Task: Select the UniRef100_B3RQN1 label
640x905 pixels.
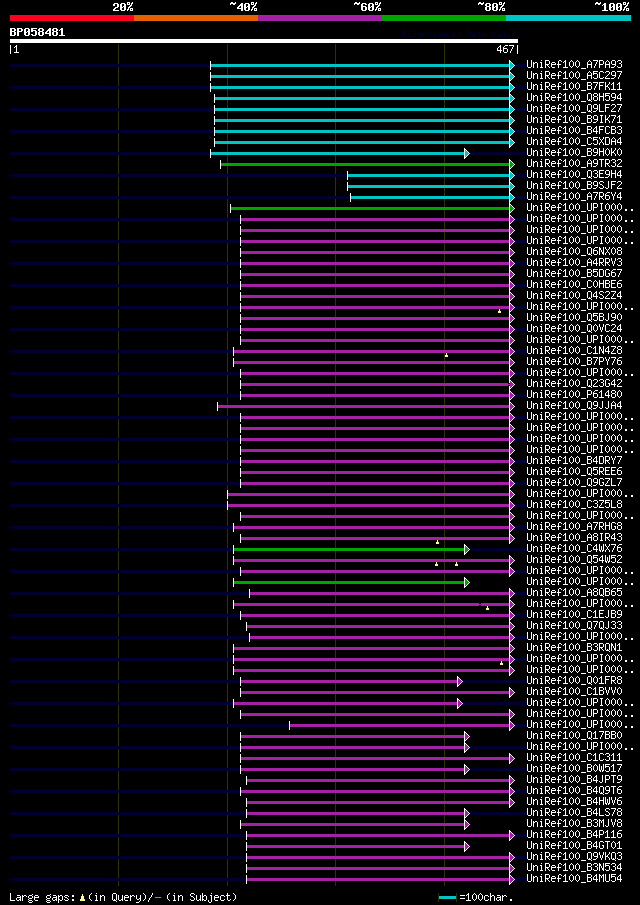Action: click(574, 647)
